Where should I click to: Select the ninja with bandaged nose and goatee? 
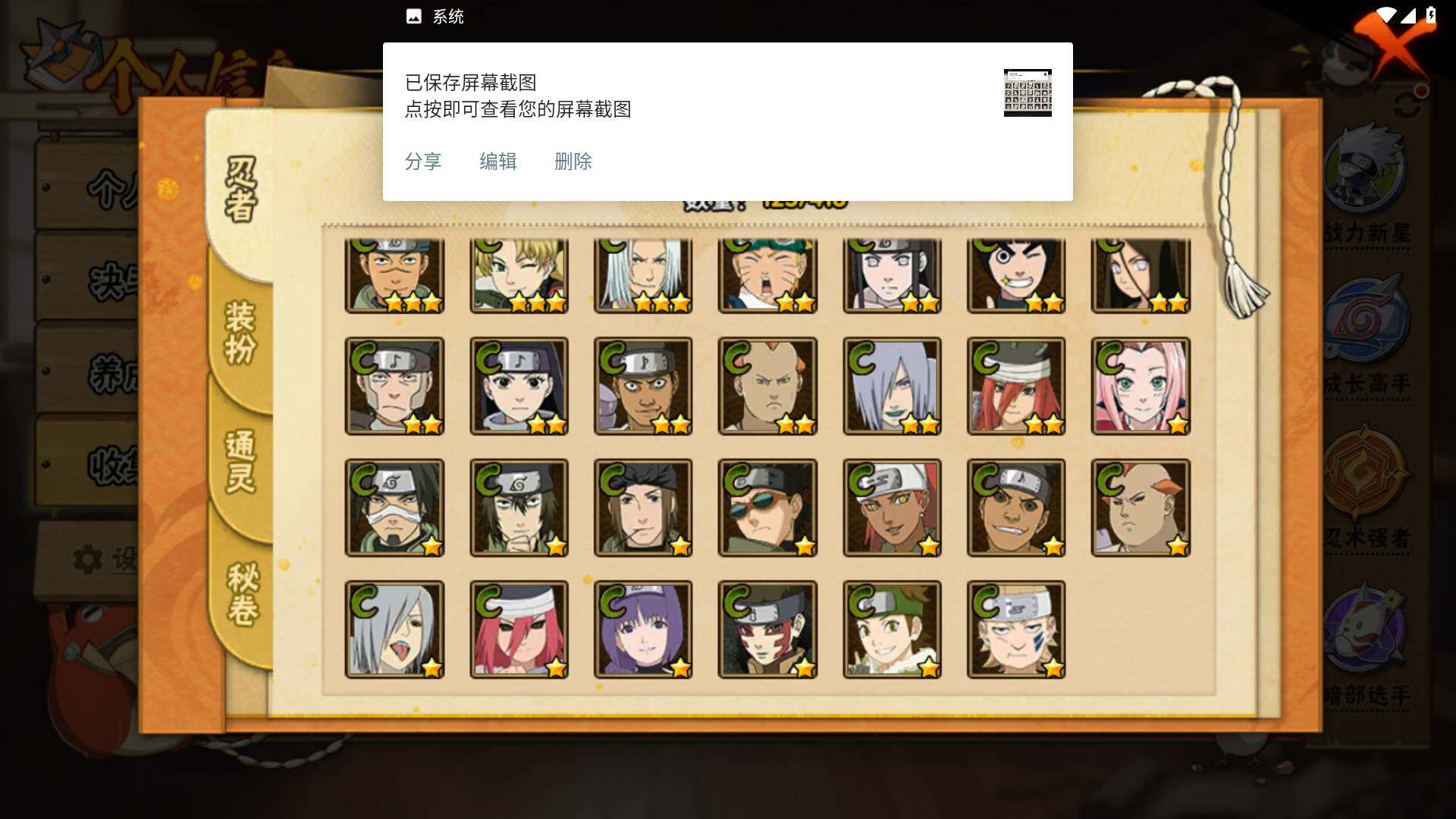(394, 507)
